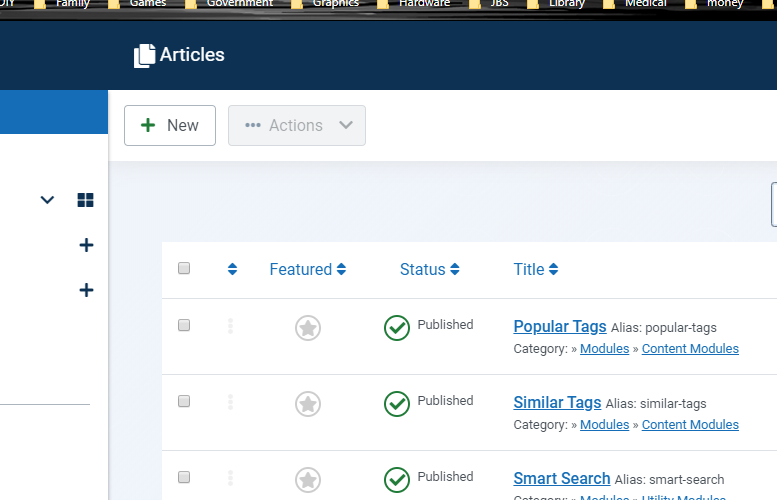
Task: Select the Smart Search row checkbox
Action: point(184,477)
